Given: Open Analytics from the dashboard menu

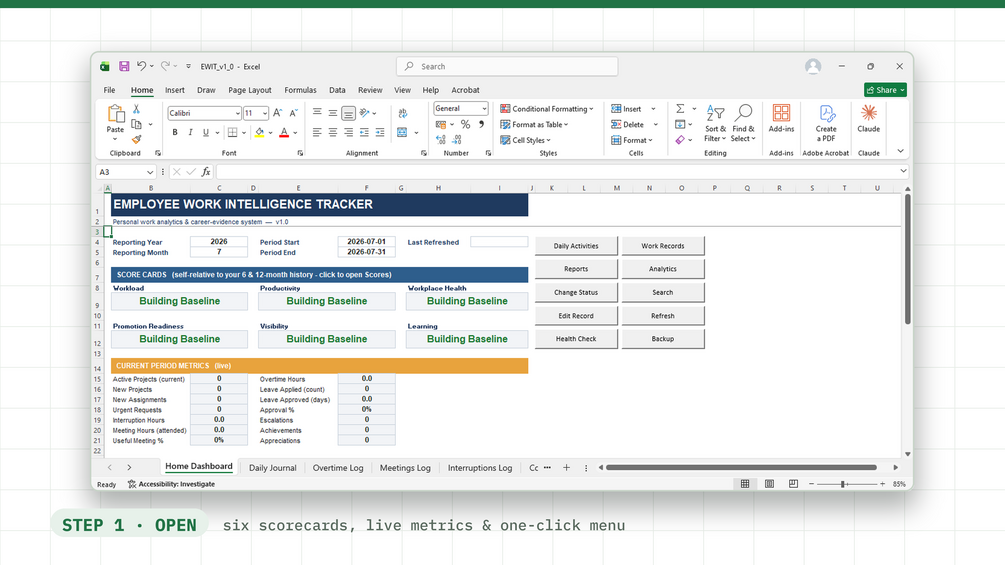Looking at the screenshot, I should 663,269.
